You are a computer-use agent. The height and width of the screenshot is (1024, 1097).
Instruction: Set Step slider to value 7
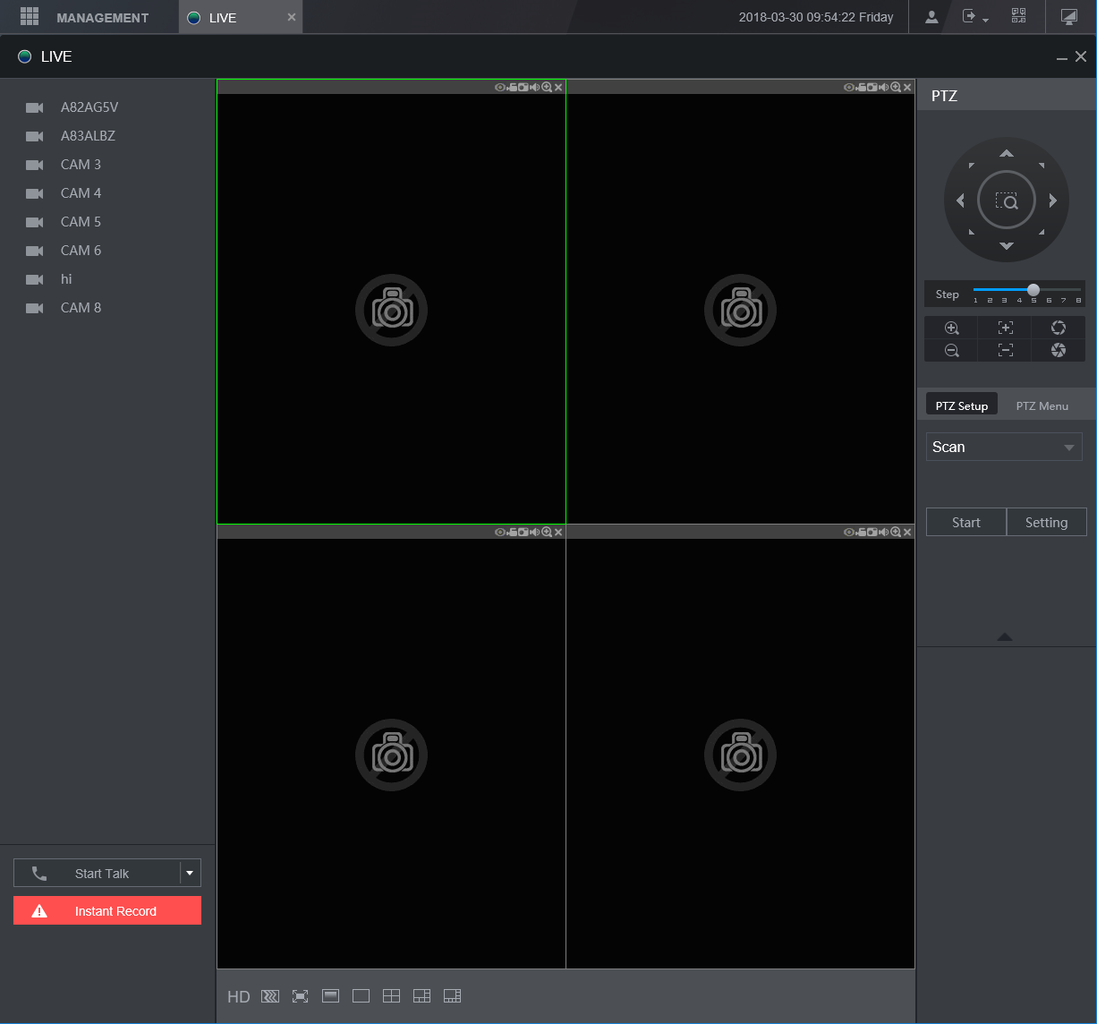1063,290
